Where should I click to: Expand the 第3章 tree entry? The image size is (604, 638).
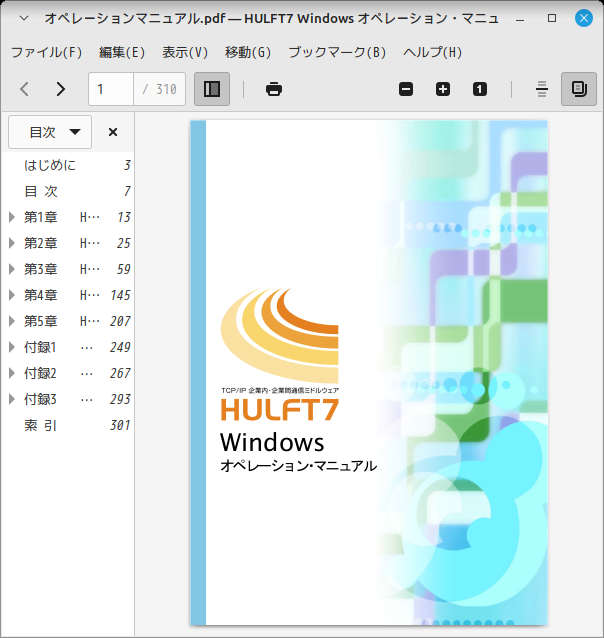tap(12, 269)
